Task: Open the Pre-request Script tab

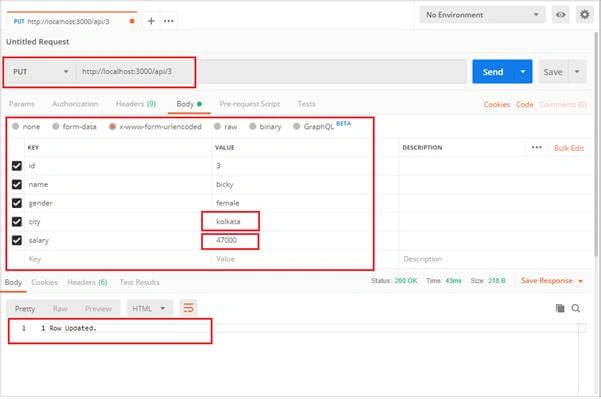Action: pyautogui.click(x=250, y=104)
